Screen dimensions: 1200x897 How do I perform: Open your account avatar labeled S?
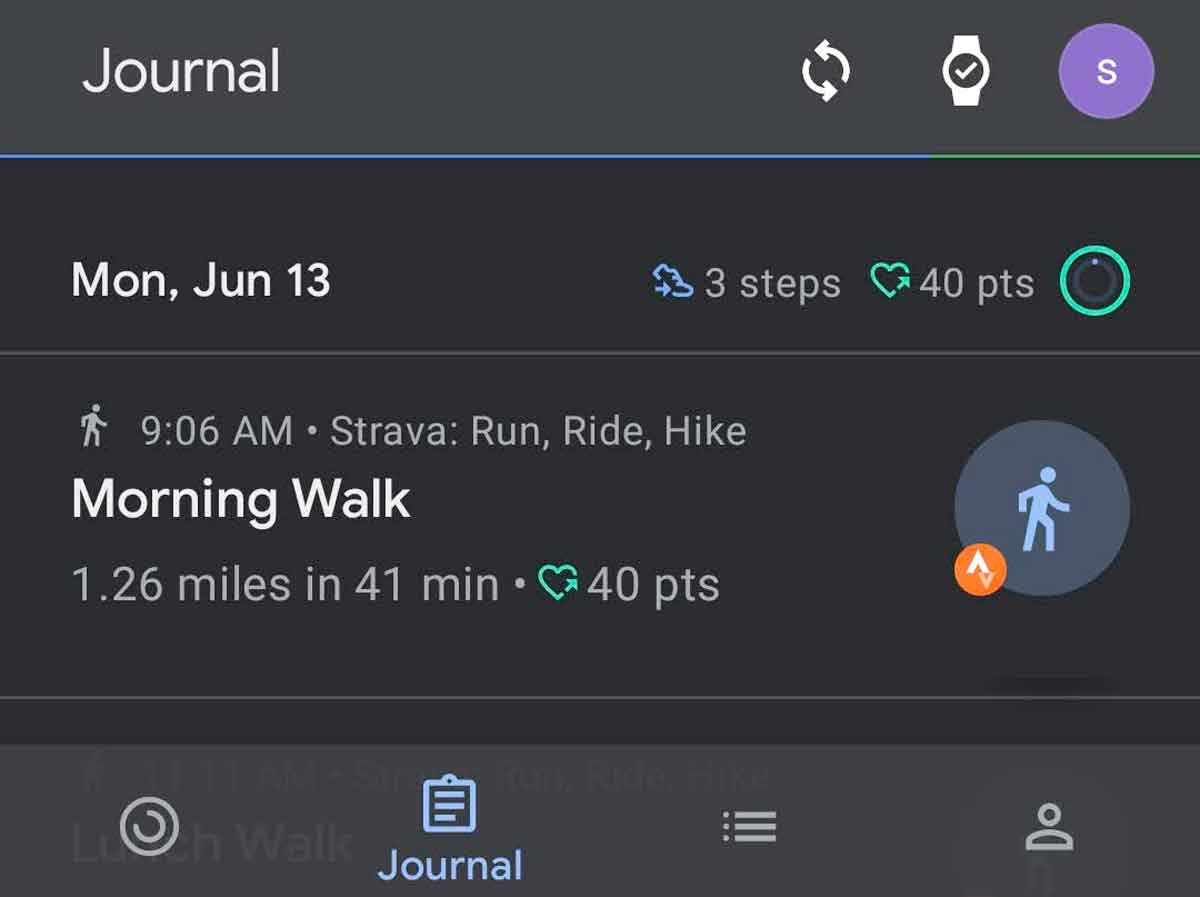[1106, 69]
